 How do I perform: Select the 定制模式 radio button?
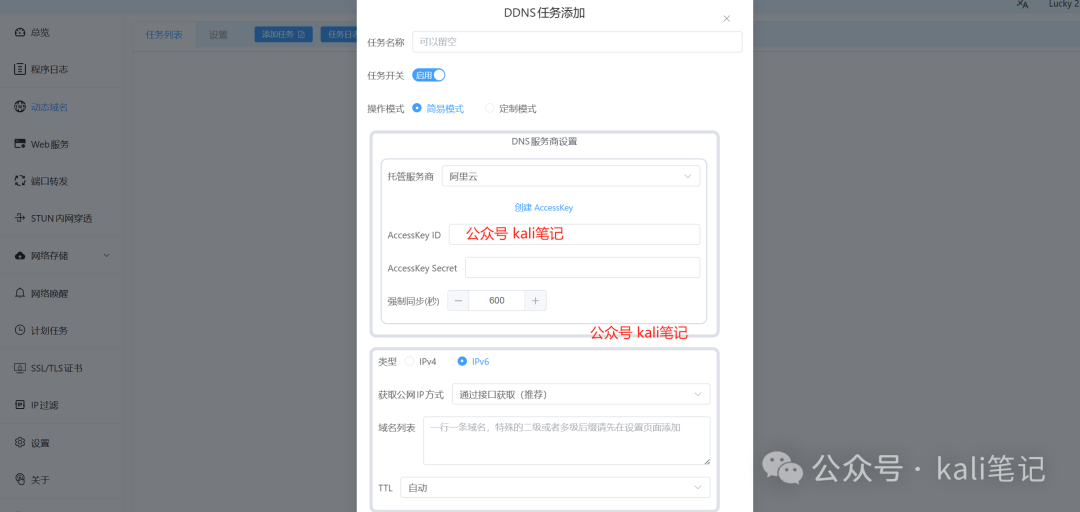490,108
